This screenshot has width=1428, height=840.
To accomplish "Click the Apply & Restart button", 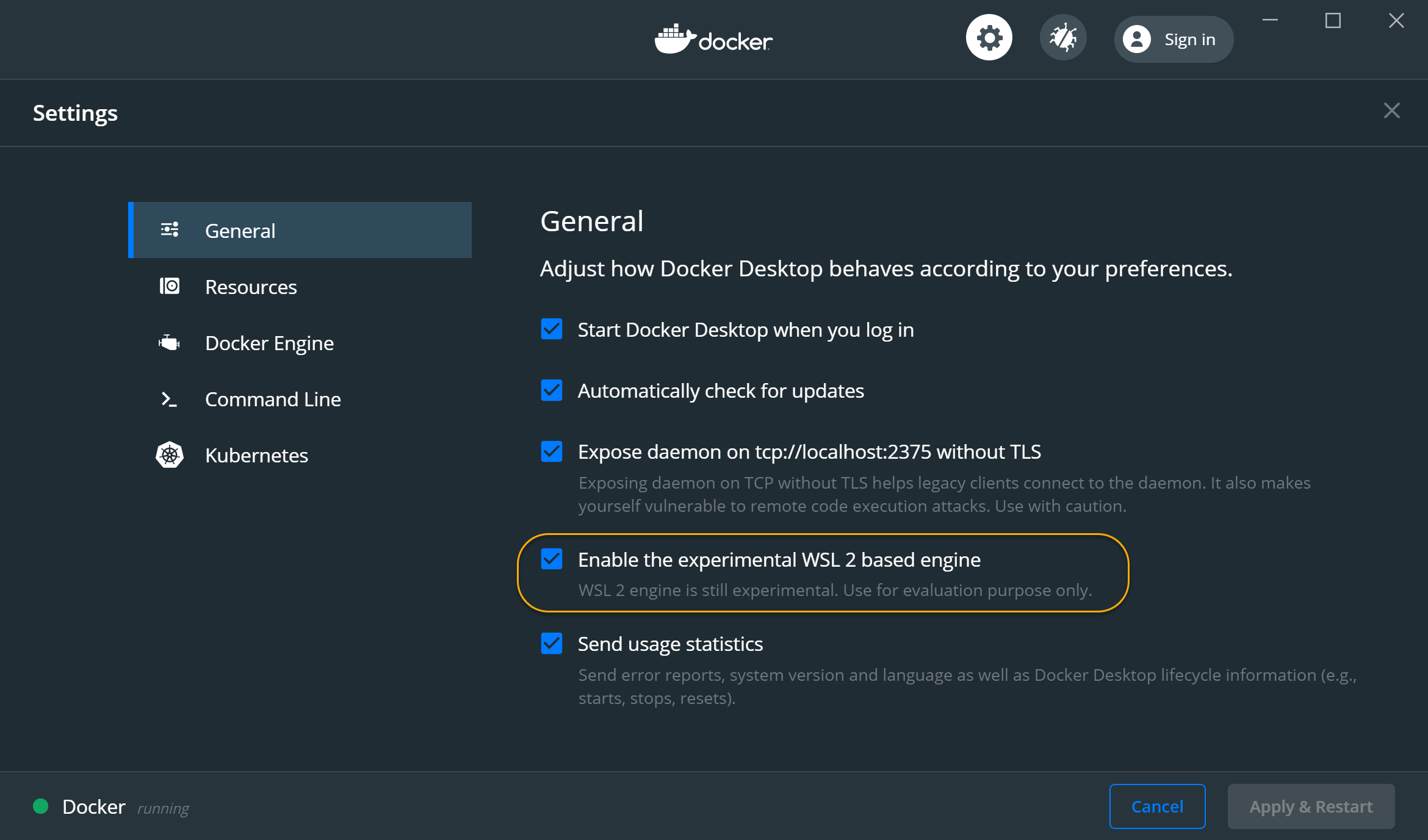I will 1311,806.
